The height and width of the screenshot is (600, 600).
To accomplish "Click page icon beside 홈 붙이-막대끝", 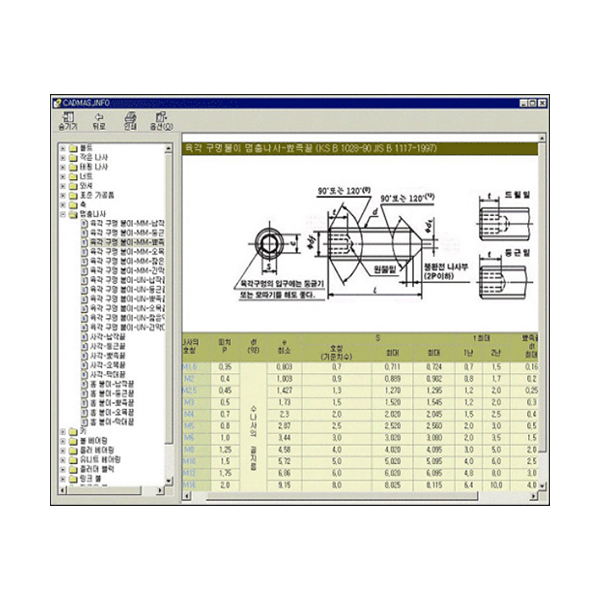I will click(85, 421).
